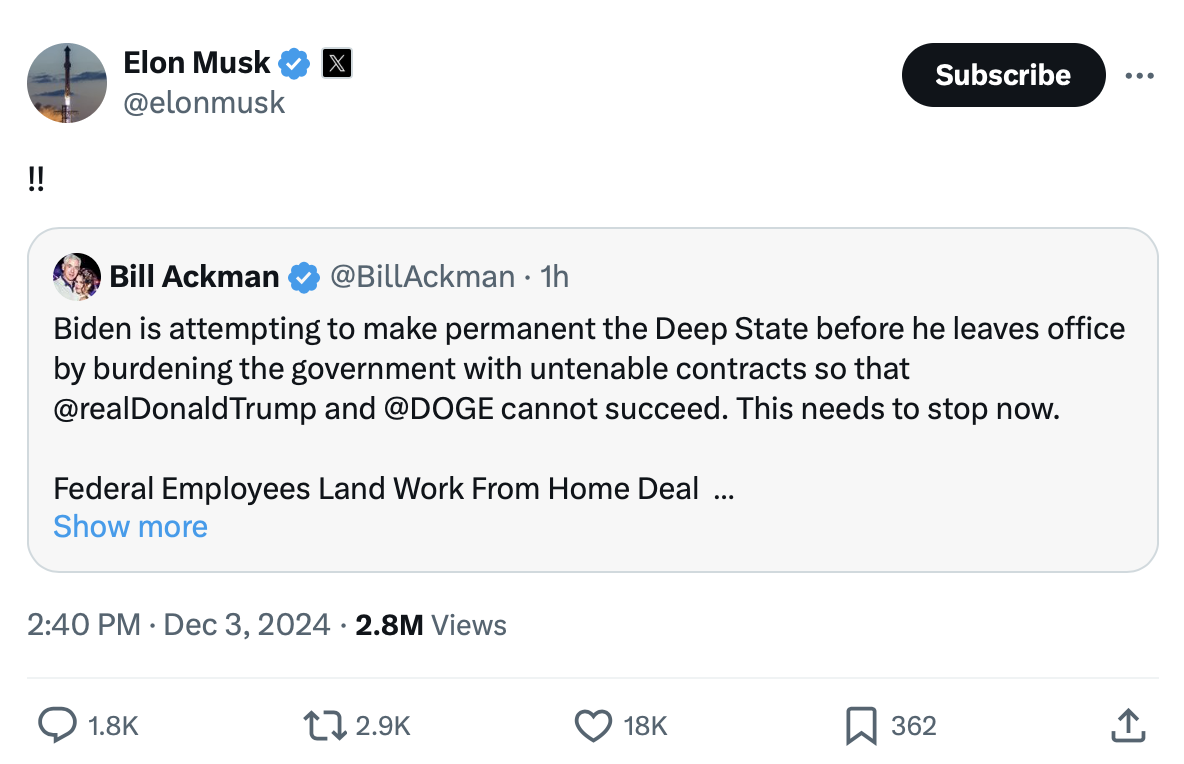View the 2.8M Views analytics

(x=431, y=625)
